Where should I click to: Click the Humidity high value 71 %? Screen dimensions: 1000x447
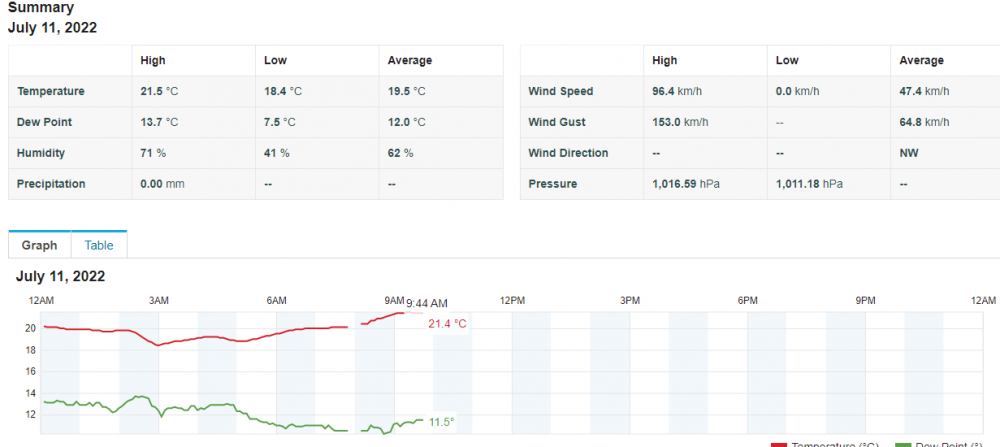point(153,153)
